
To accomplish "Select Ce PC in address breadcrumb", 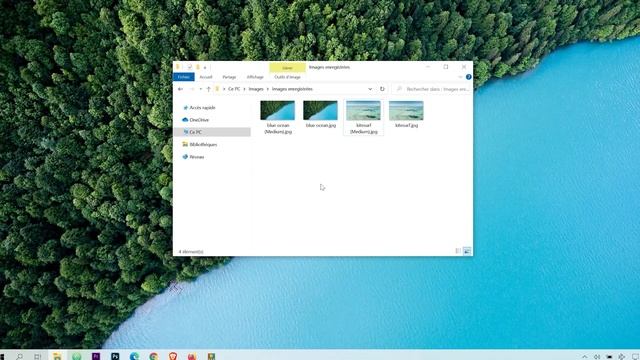I will (x=234, y=89).
